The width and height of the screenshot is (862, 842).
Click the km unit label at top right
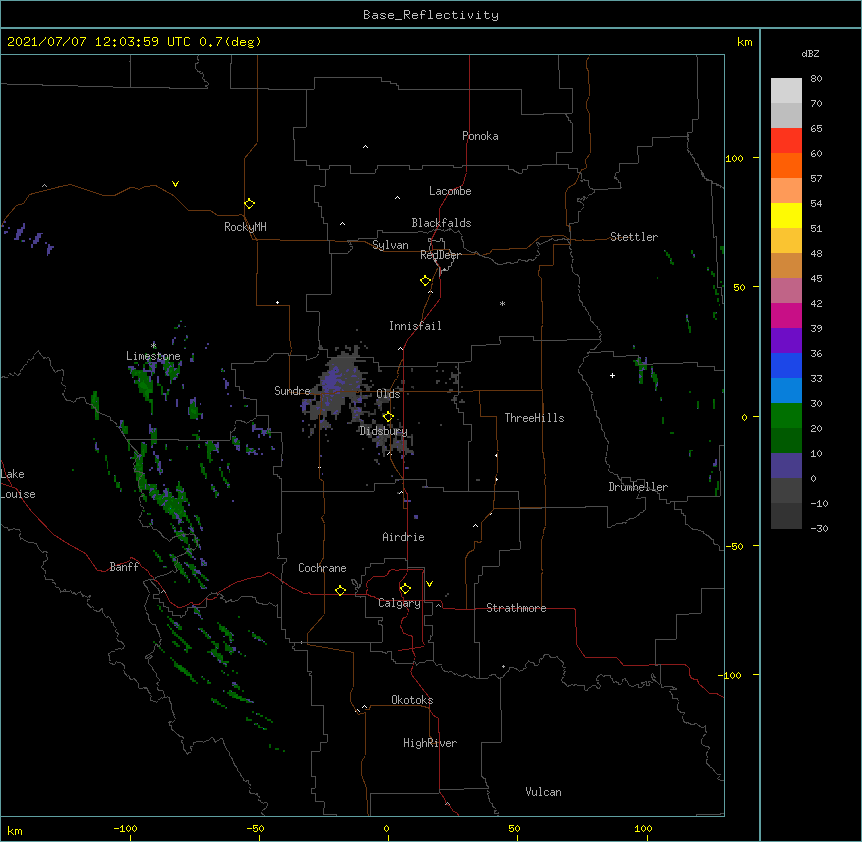[744, 42]
